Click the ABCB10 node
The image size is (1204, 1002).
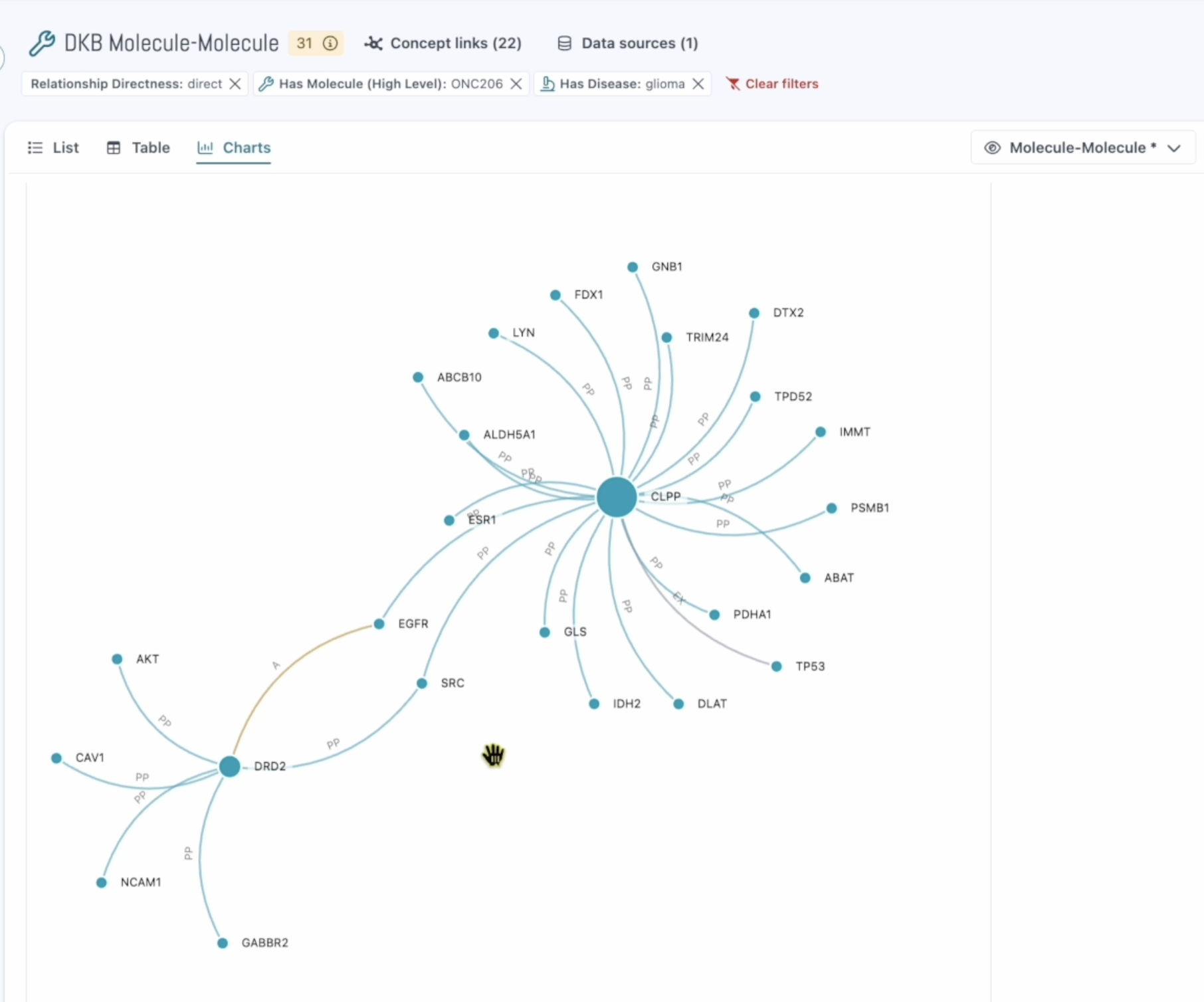click(x=418, y=377)
